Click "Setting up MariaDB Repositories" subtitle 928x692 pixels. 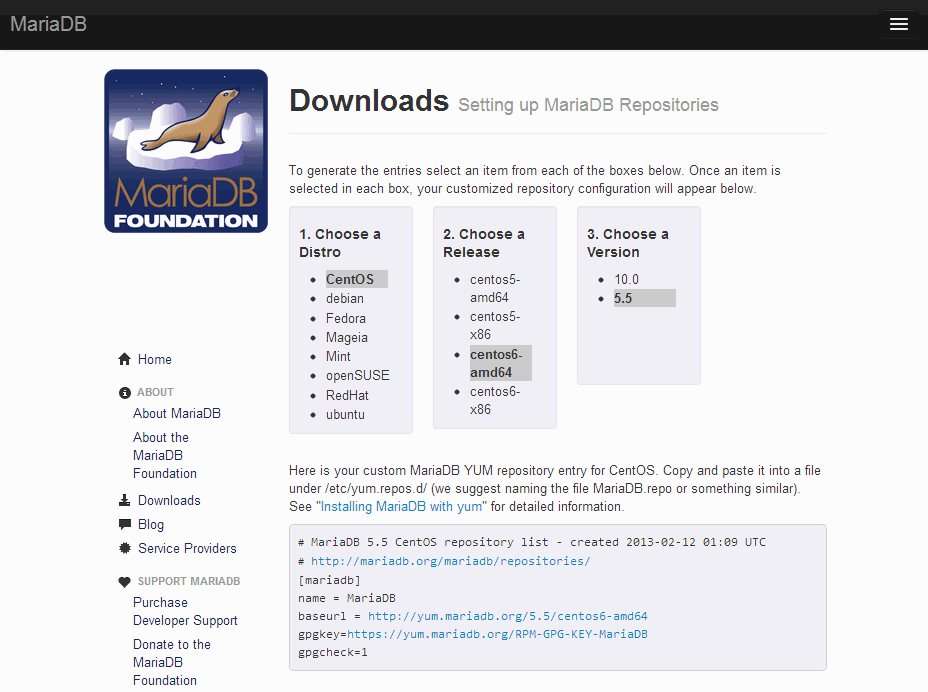pos(588,105)
